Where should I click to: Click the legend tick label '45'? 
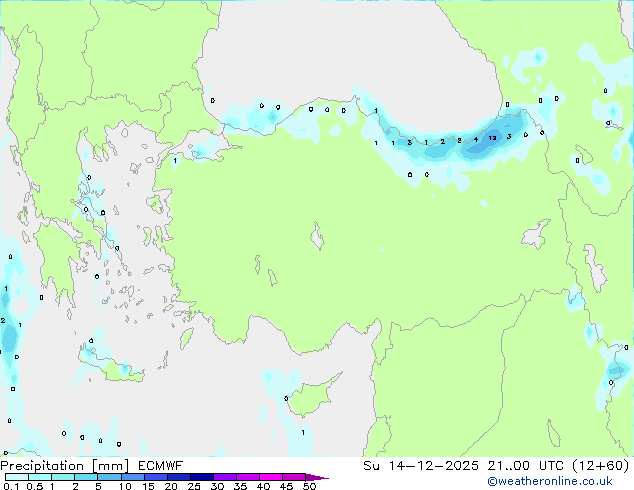pos(286,486)
